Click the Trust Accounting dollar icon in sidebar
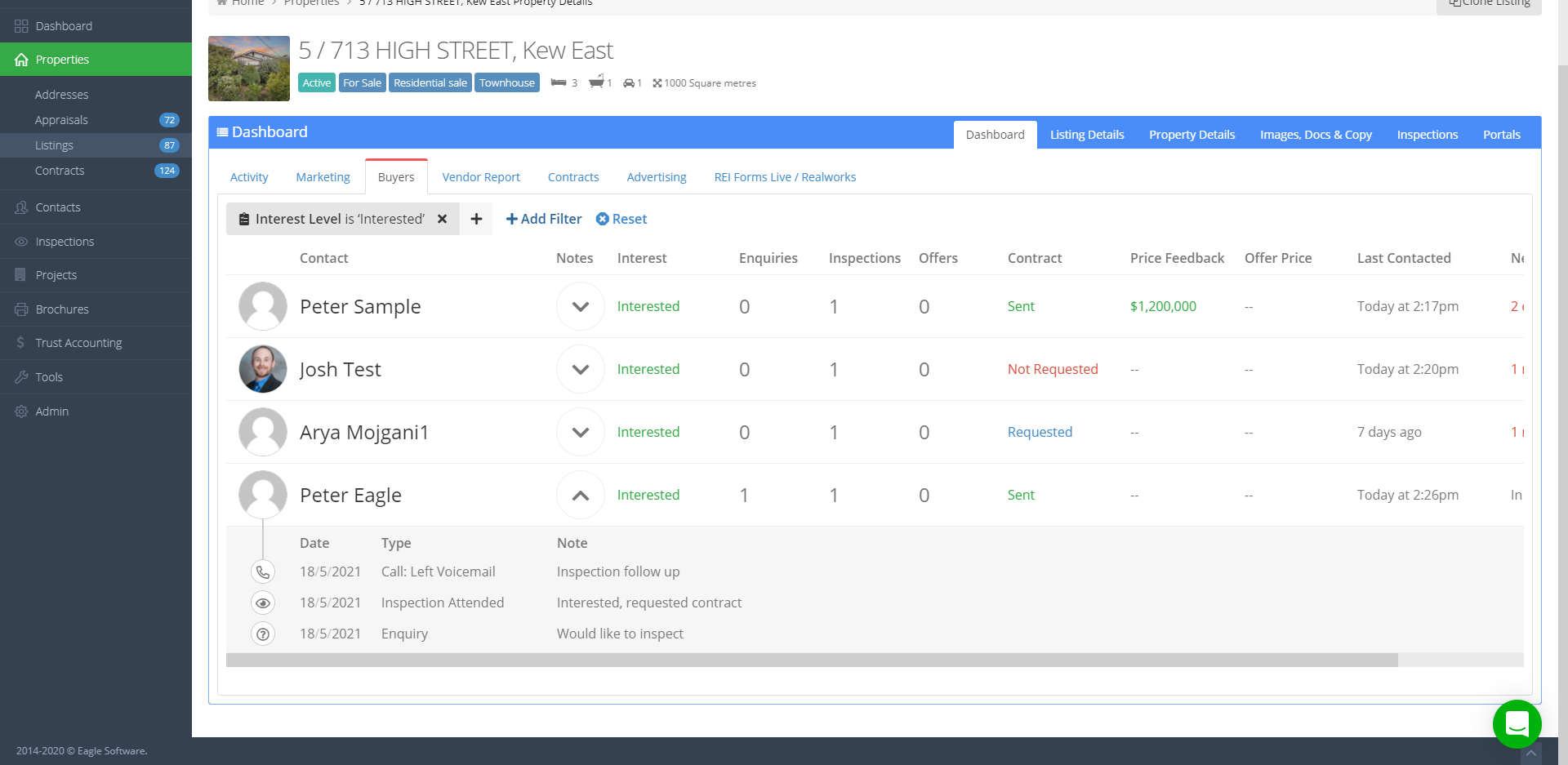The width and height of the screenshot is (1568, 765). [x=20, y=343]
